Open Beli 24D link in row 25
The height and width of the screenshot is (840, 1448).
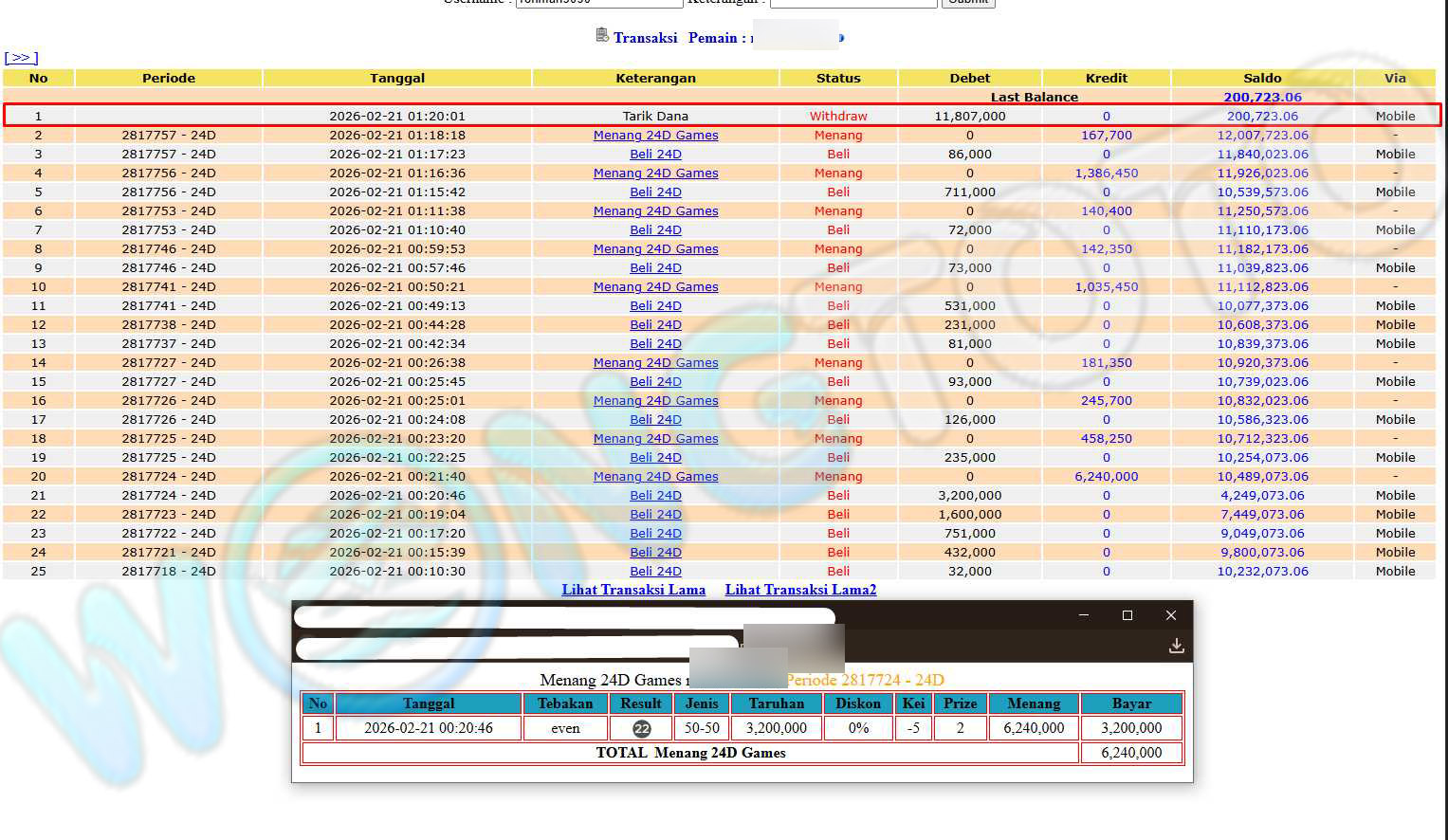[x=655, y=571]
